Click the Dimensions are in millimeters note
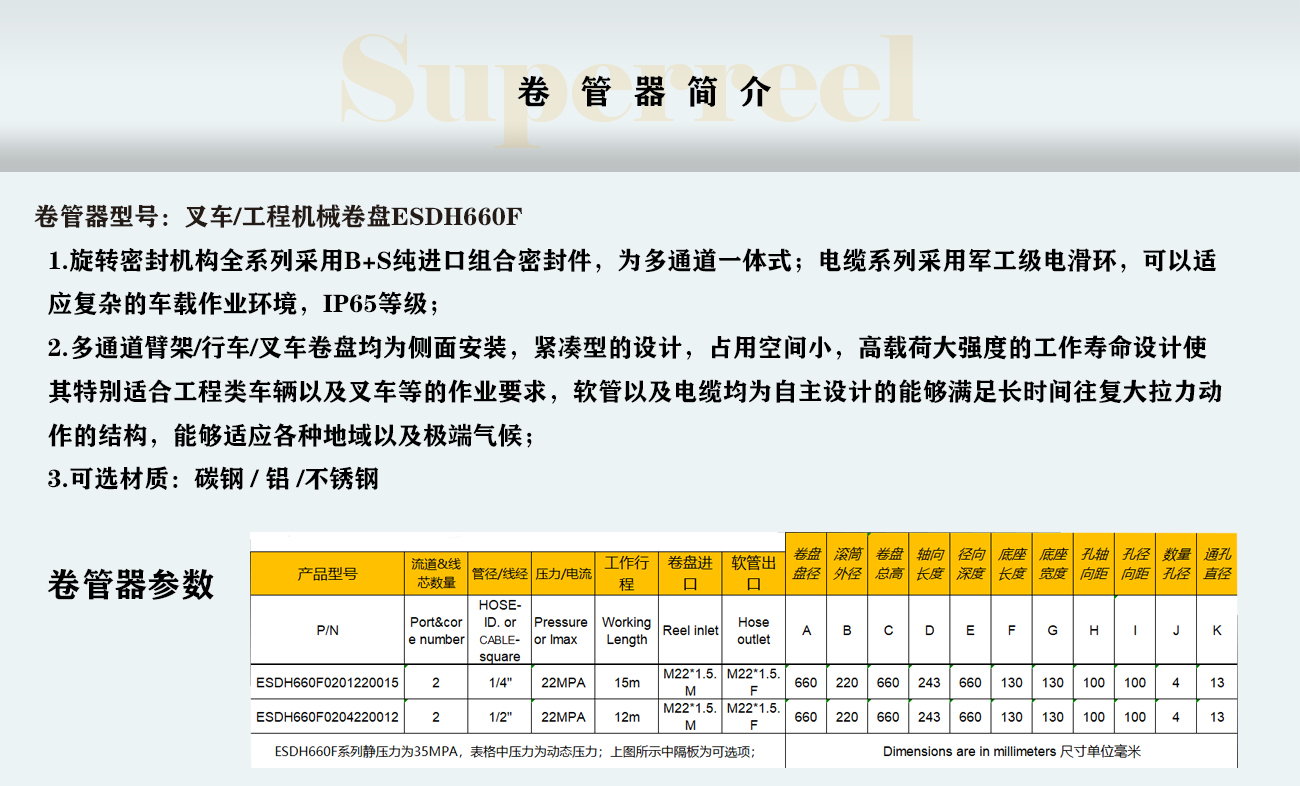Screen dimensions: 1300x786 (1011, 751)
